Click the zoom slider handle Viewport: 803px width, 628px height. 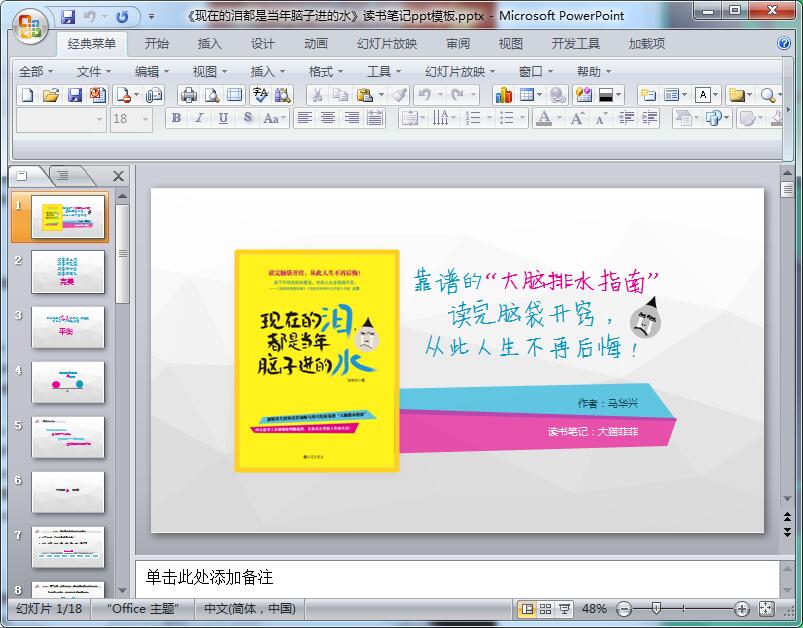(x=656, y=609)
